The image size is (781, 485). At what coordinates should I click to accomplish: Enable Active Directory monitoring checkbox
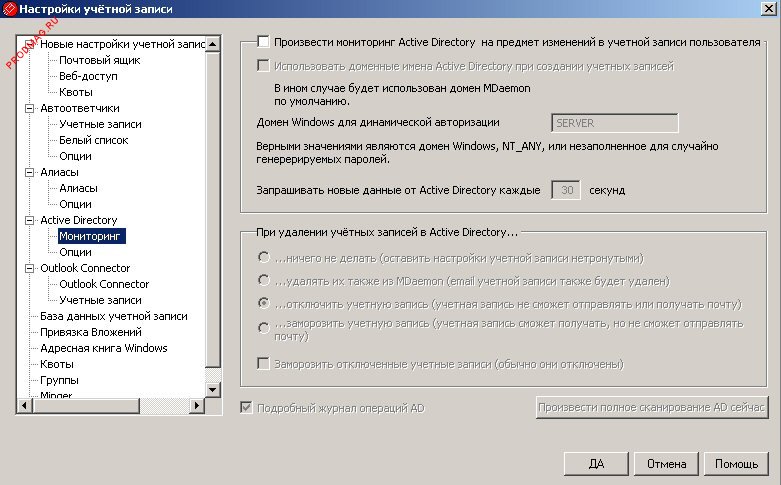click(x=263, y=42)
